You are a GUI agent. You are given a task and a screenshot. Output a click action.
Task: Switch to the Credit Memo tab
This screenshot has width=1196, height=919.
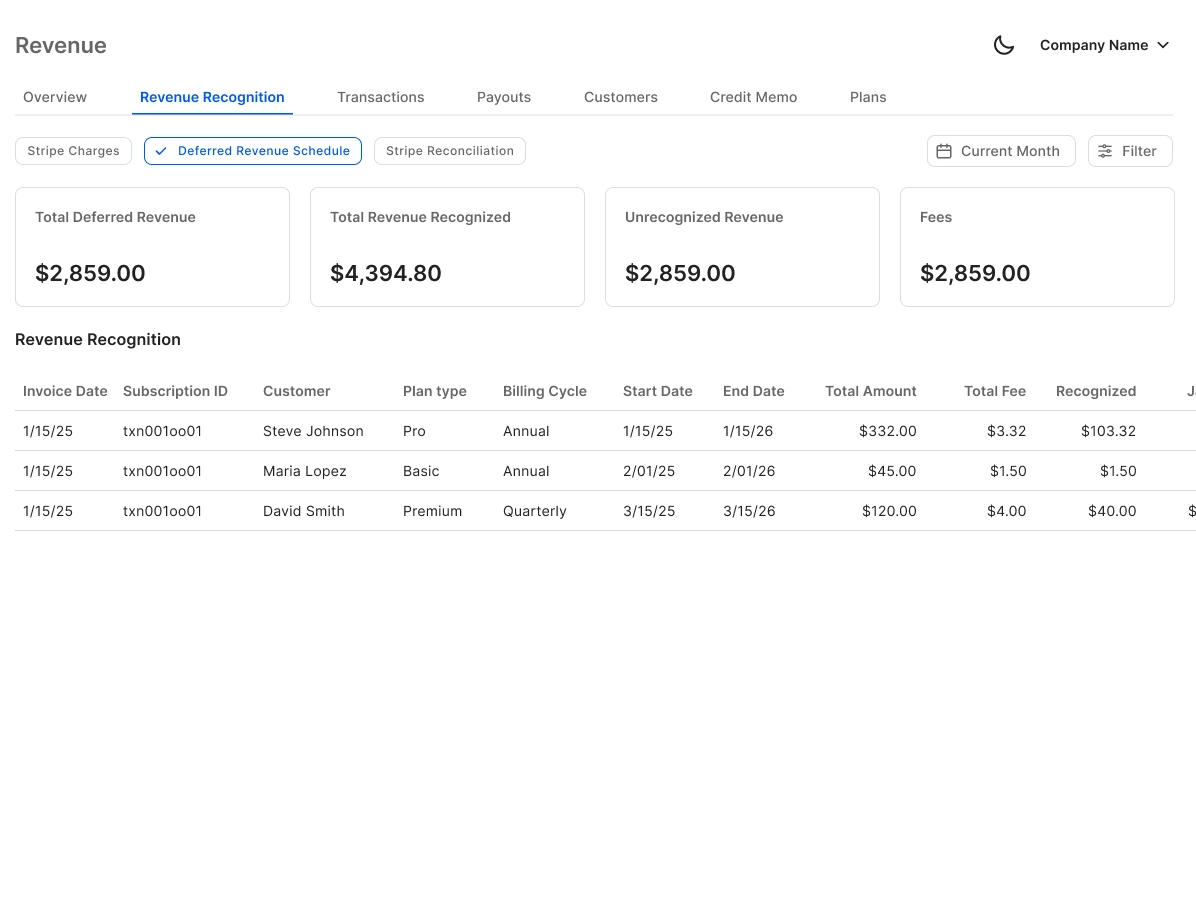754,98
